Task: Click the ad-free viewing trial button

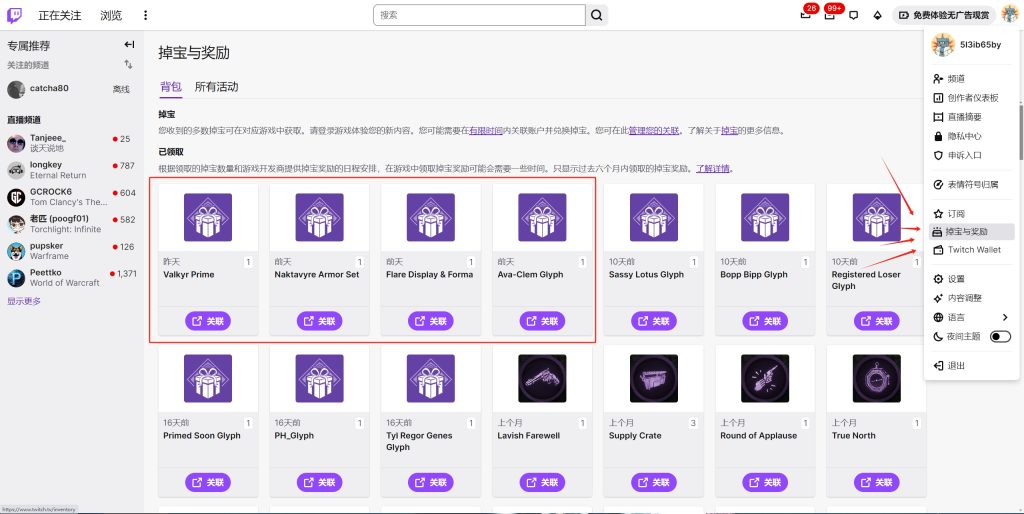Action: point(944,15)
